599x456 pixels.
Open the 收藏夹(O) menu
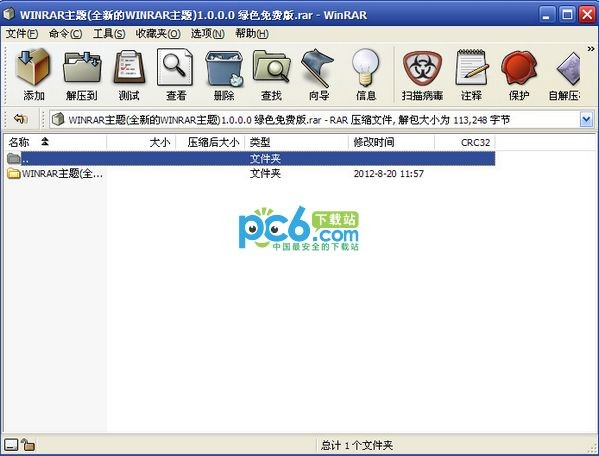(x=158, y=34)
